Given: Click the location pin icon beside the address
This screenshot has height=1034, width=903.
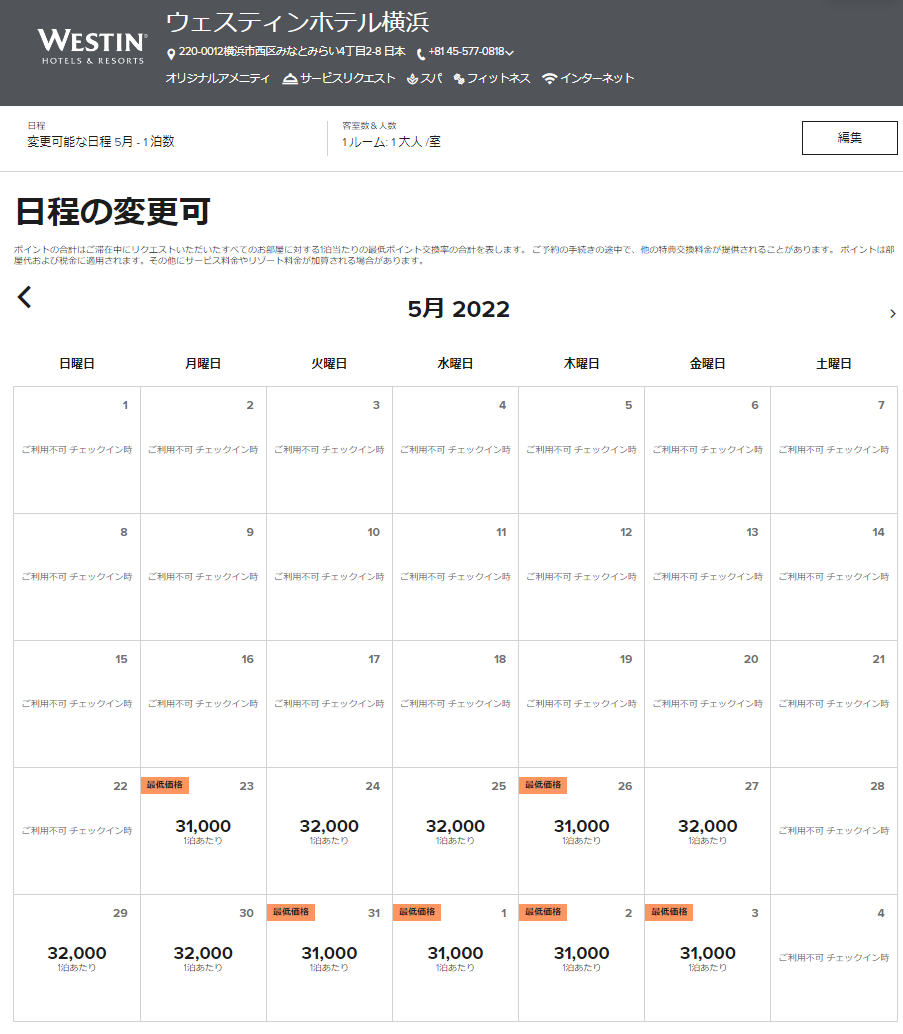Looking at the screenshot, I should (171, 53).
